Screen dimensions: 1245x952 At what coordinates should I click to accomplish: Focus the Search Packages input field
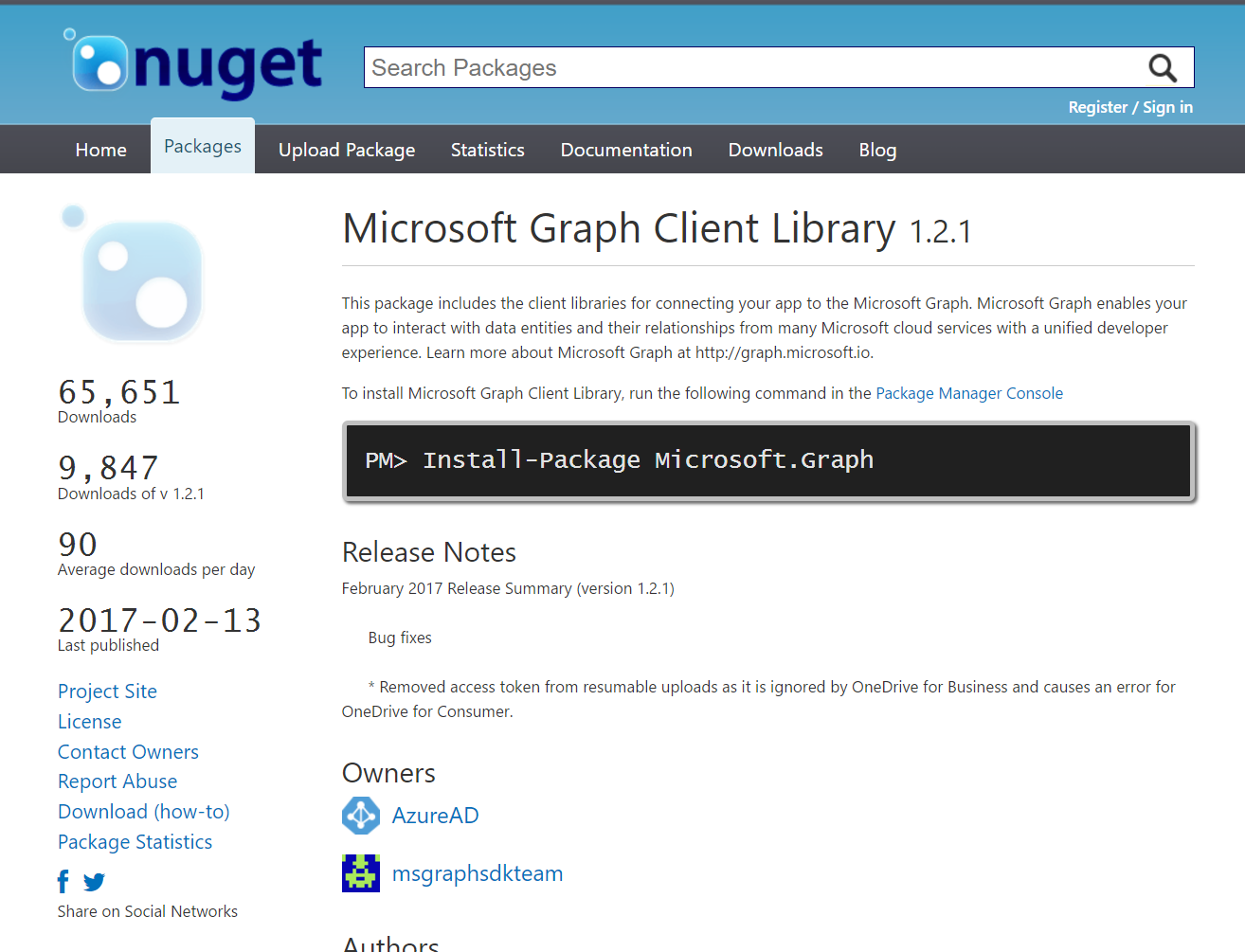click(749, 68)
